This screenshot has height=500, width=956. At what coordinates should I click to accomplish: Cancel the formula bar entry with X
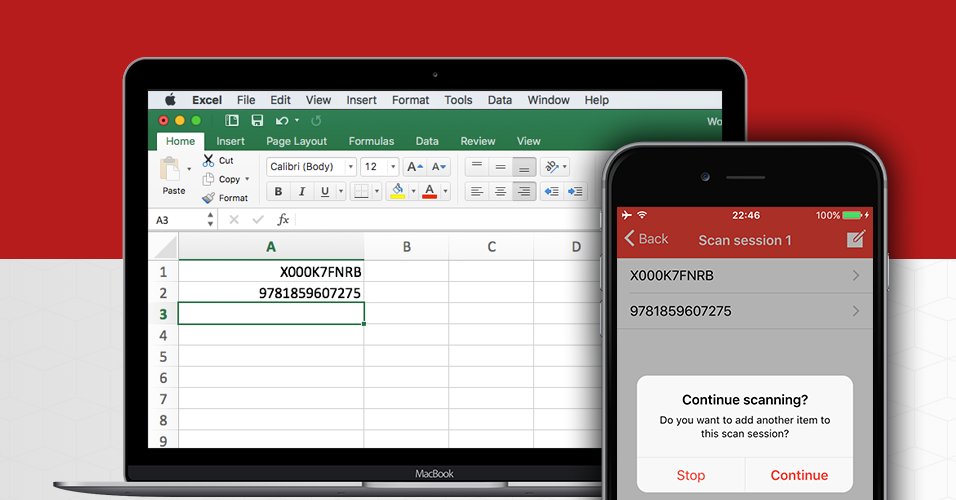coord(234,220)
